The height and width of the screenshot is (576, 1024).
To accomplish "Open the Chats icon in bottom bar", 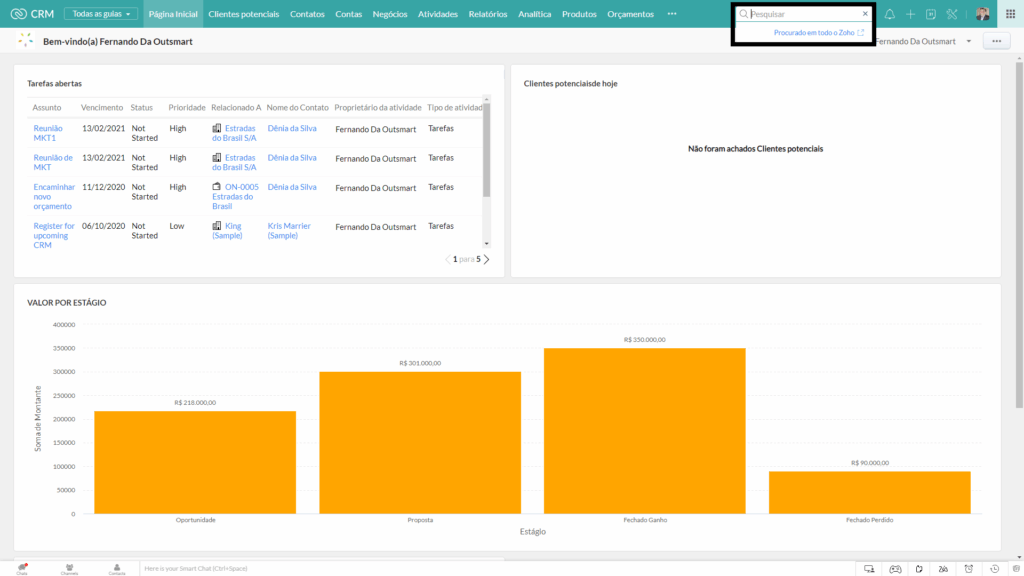I will click(22, 569).
